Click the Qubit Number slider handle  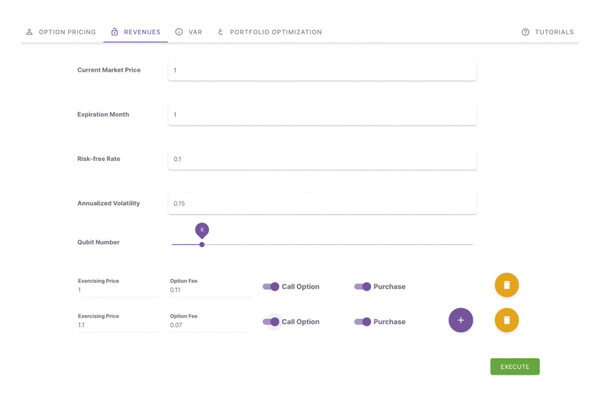click(202, 245)
